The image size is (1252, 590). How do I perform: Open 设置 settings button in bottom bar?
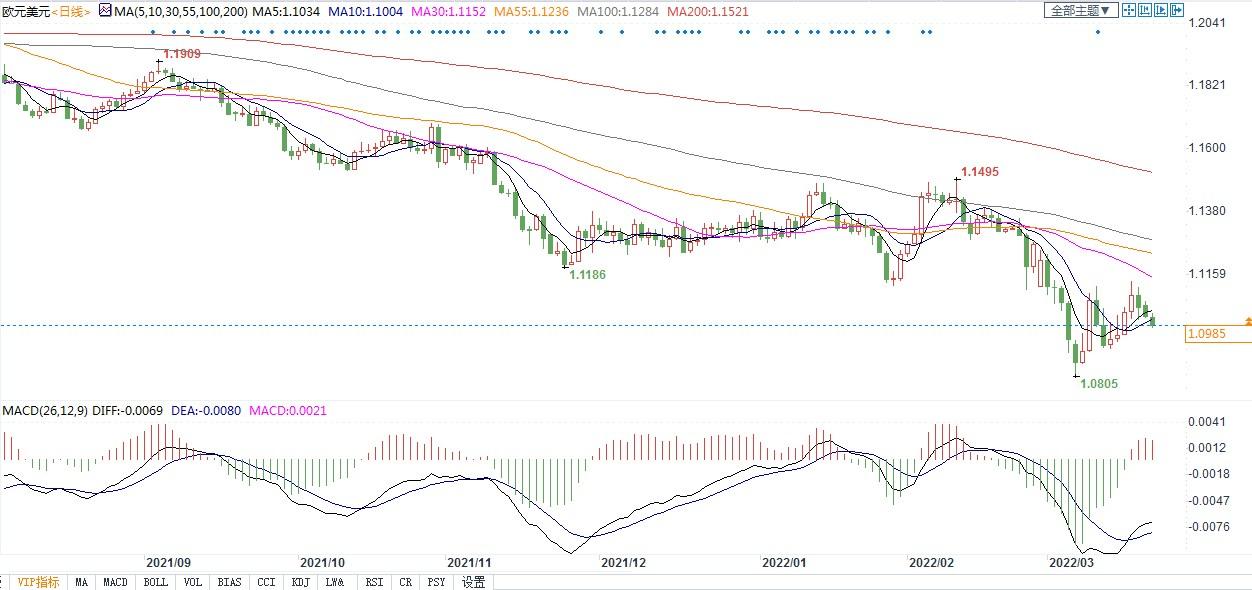(x=473, y=582)
